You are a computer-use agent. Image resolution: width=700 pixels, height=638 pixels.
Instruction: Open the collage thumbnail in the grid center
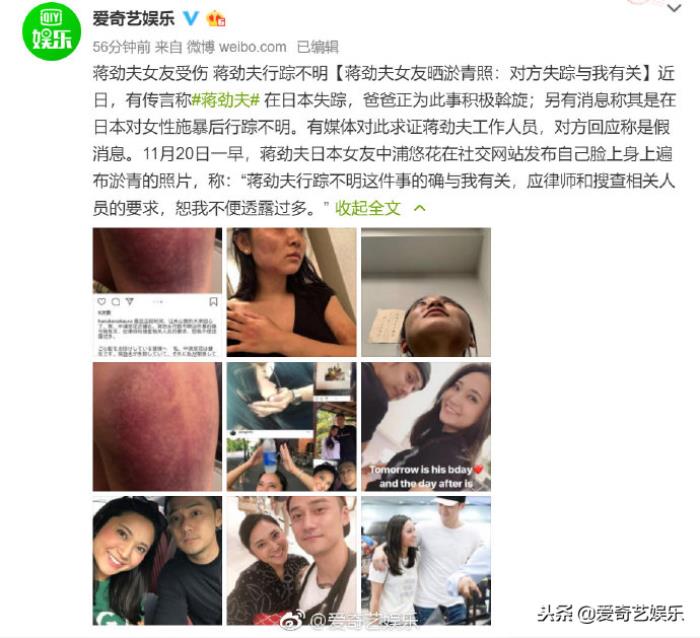click(x=292, y=426)
